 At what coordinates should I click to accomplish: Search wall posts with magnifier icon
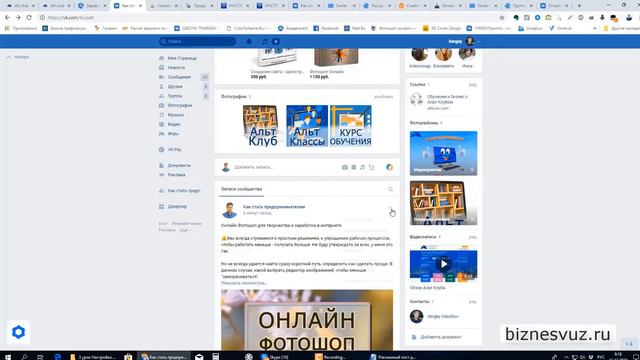(391, 189)
